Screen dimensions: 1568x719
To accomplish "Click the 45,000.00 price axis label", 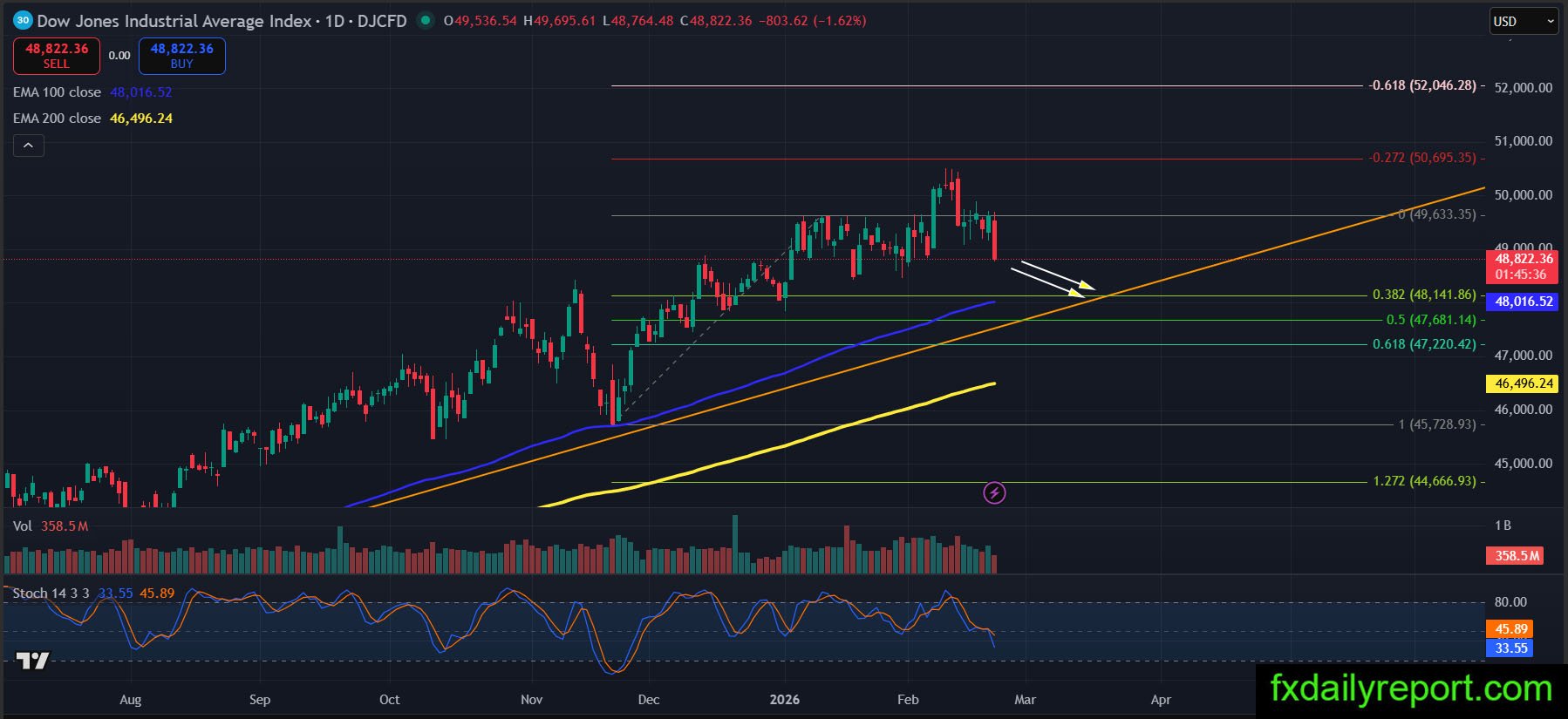I will tap(1524, 464).
